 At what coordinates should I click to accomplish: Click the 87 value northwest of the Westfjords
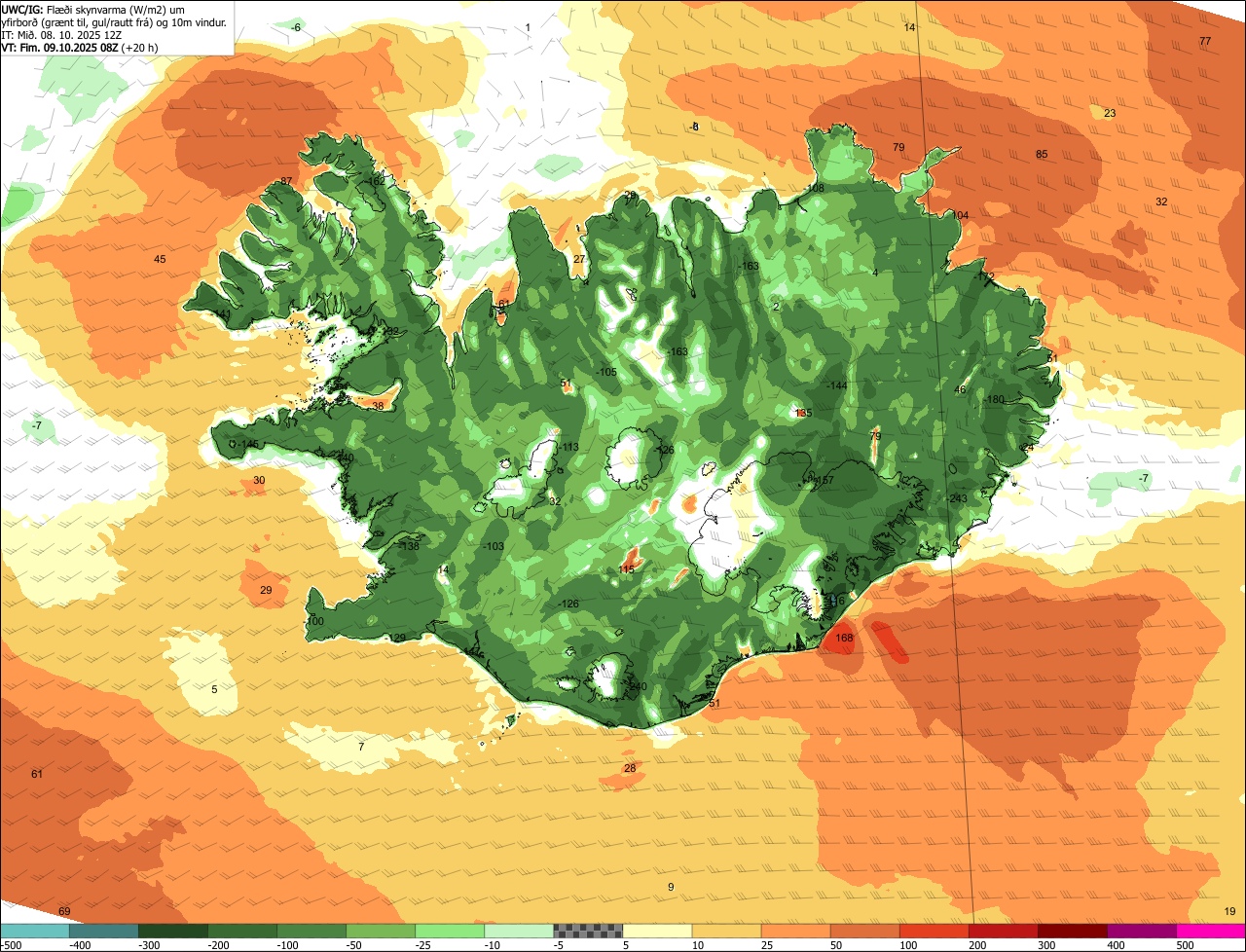tap(286, 182)
